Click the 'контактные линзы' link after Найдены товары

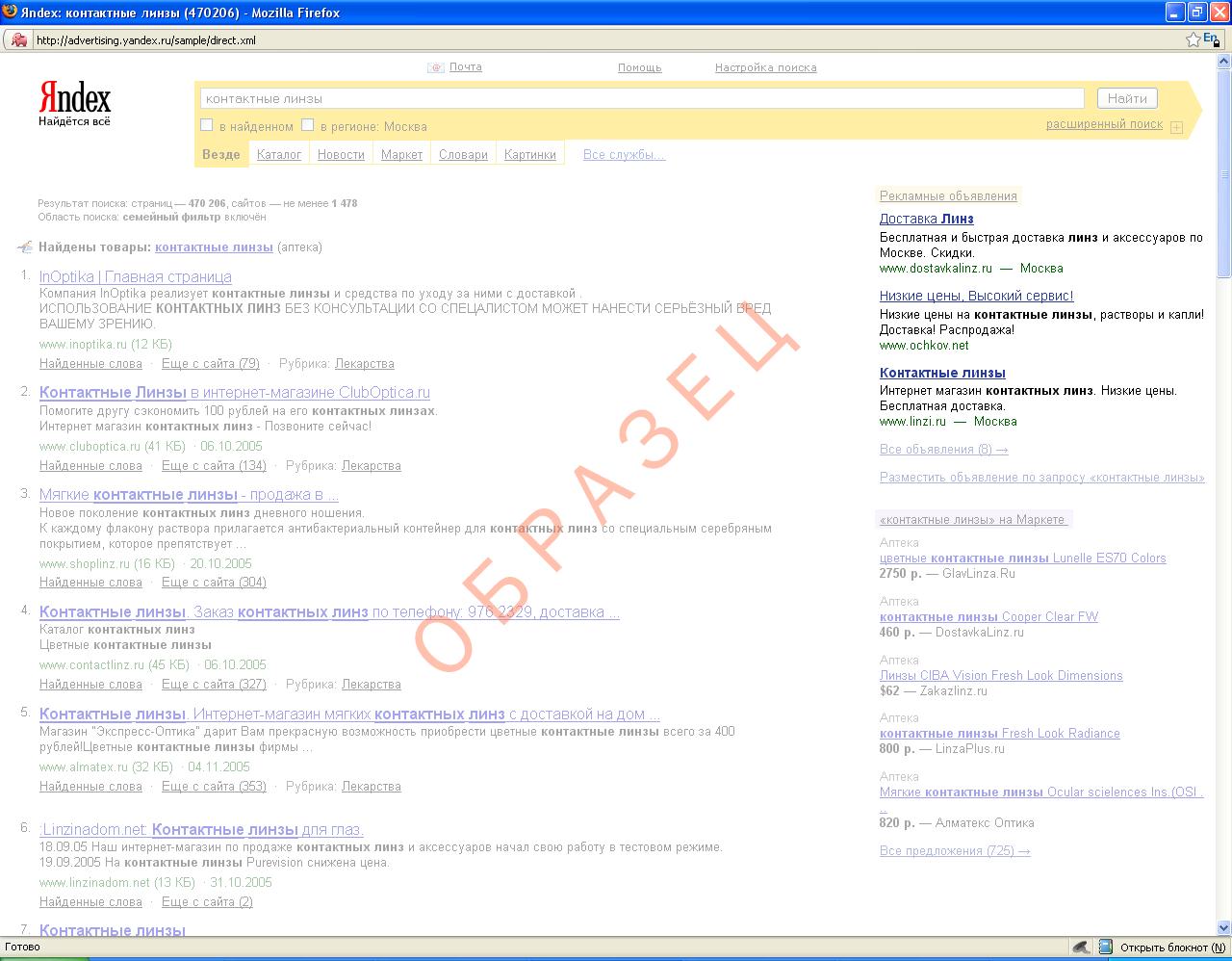pyautogui.click(x=214, y=247)
